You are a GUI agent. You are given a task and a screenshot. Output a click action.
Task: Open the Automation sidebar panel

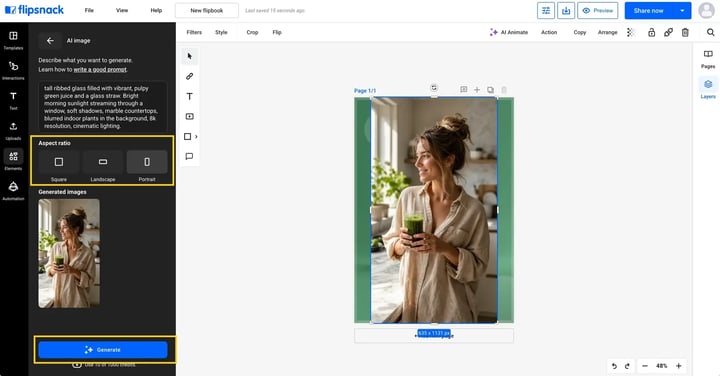(x=13, y=191)
